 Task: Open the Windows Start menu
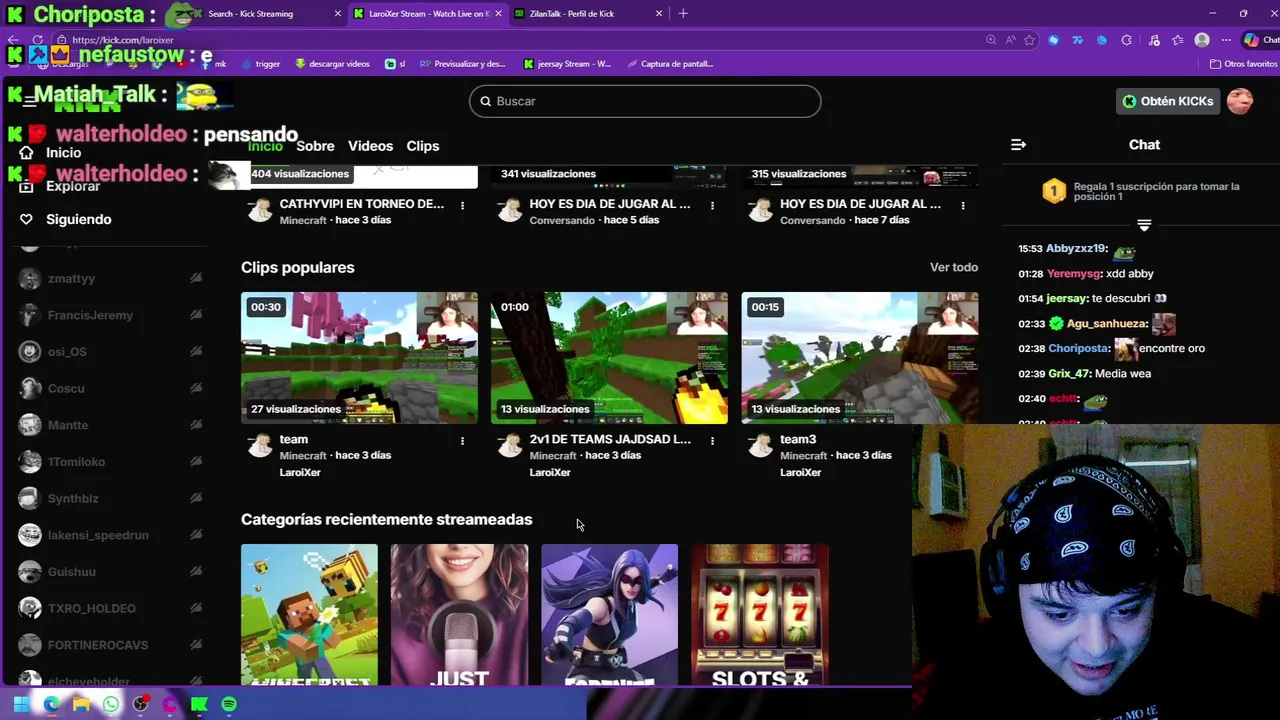[21, 705]
